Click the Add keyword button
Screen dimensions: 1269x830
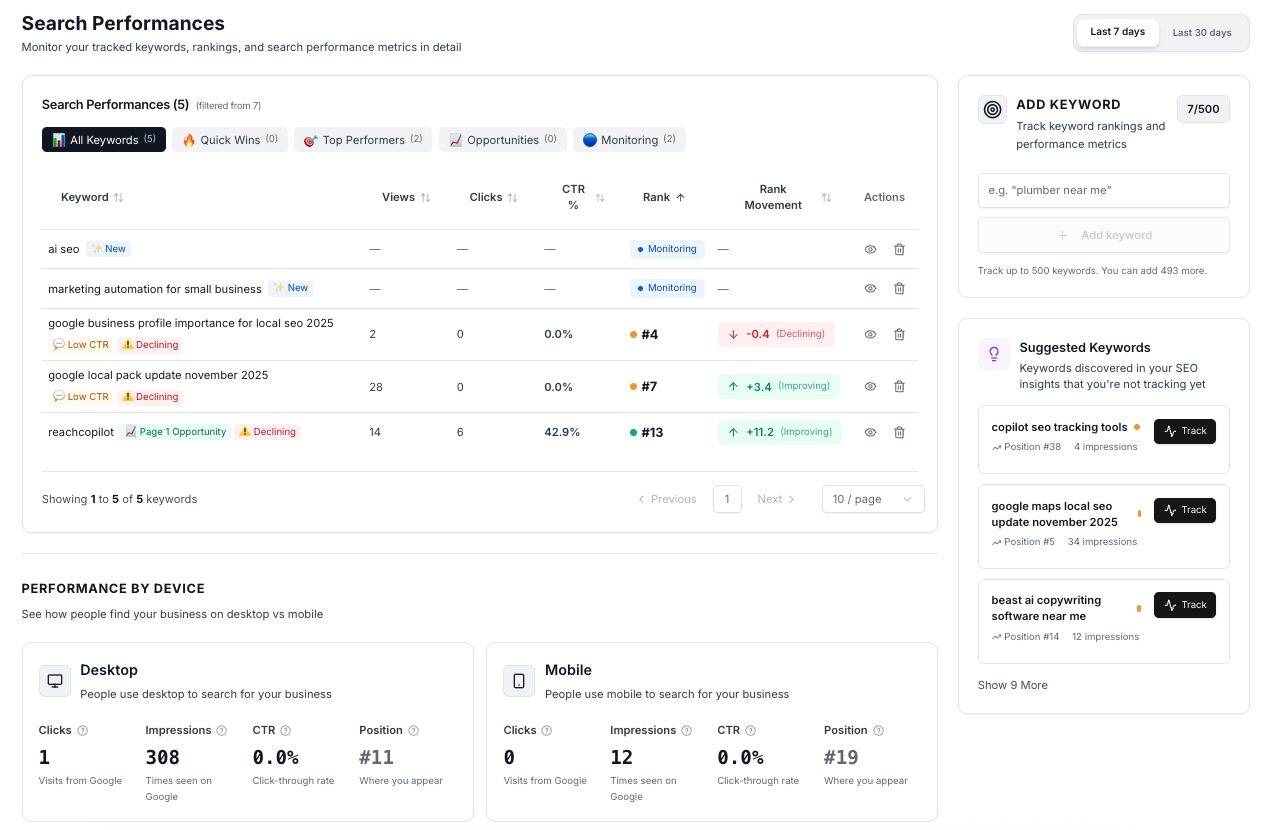1103,234
